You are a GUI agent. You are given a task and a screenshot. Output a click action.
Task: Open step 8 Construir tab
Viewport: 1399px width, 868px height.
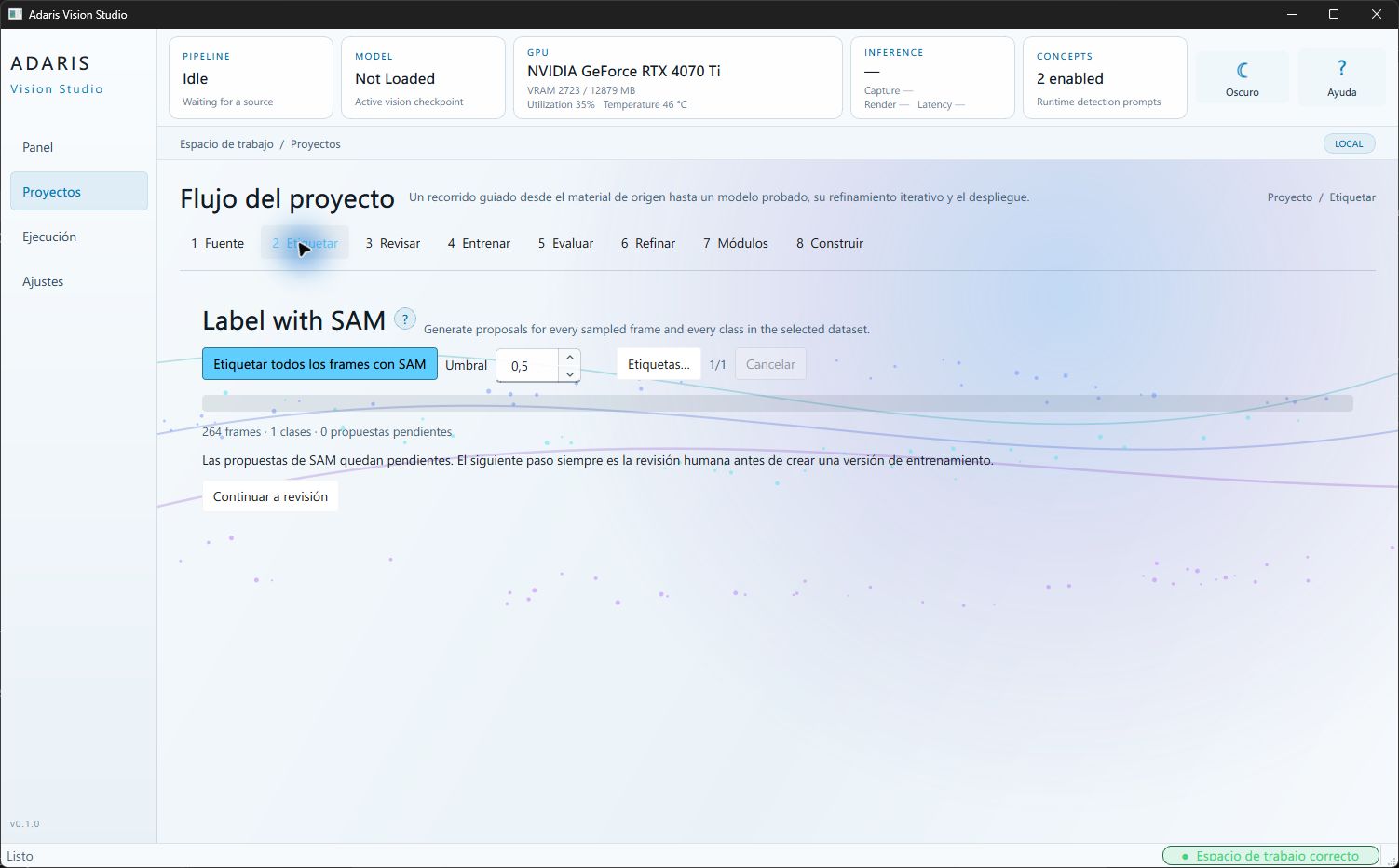pos(830,243)
